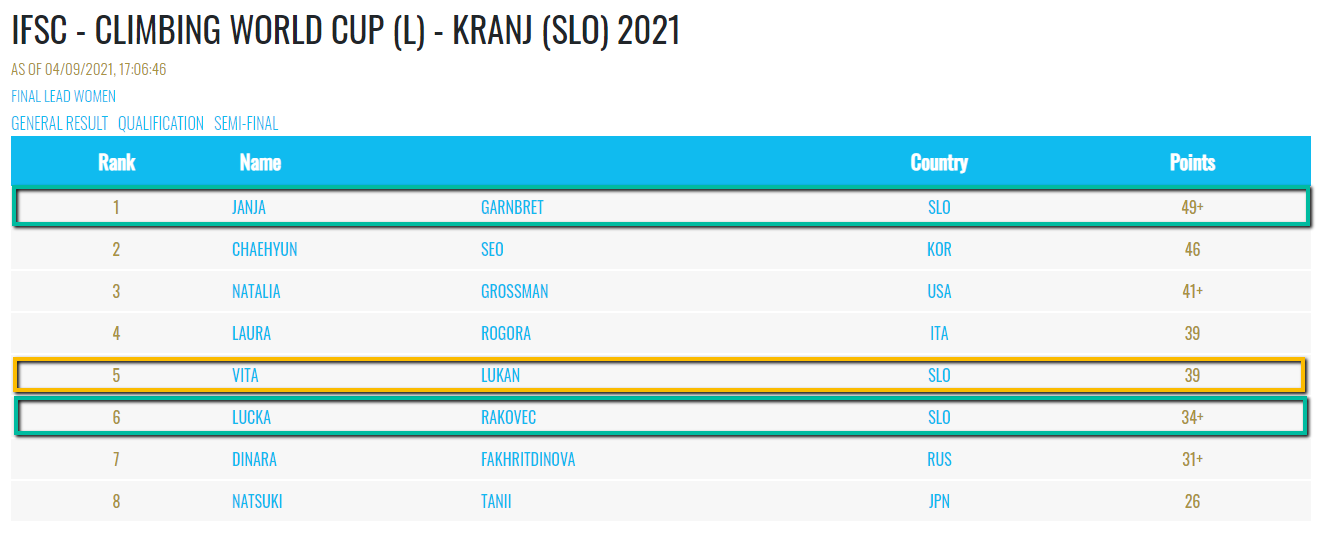
Task: Click the JPN country code
Action: pyautogui.click(x=939, y=502)
